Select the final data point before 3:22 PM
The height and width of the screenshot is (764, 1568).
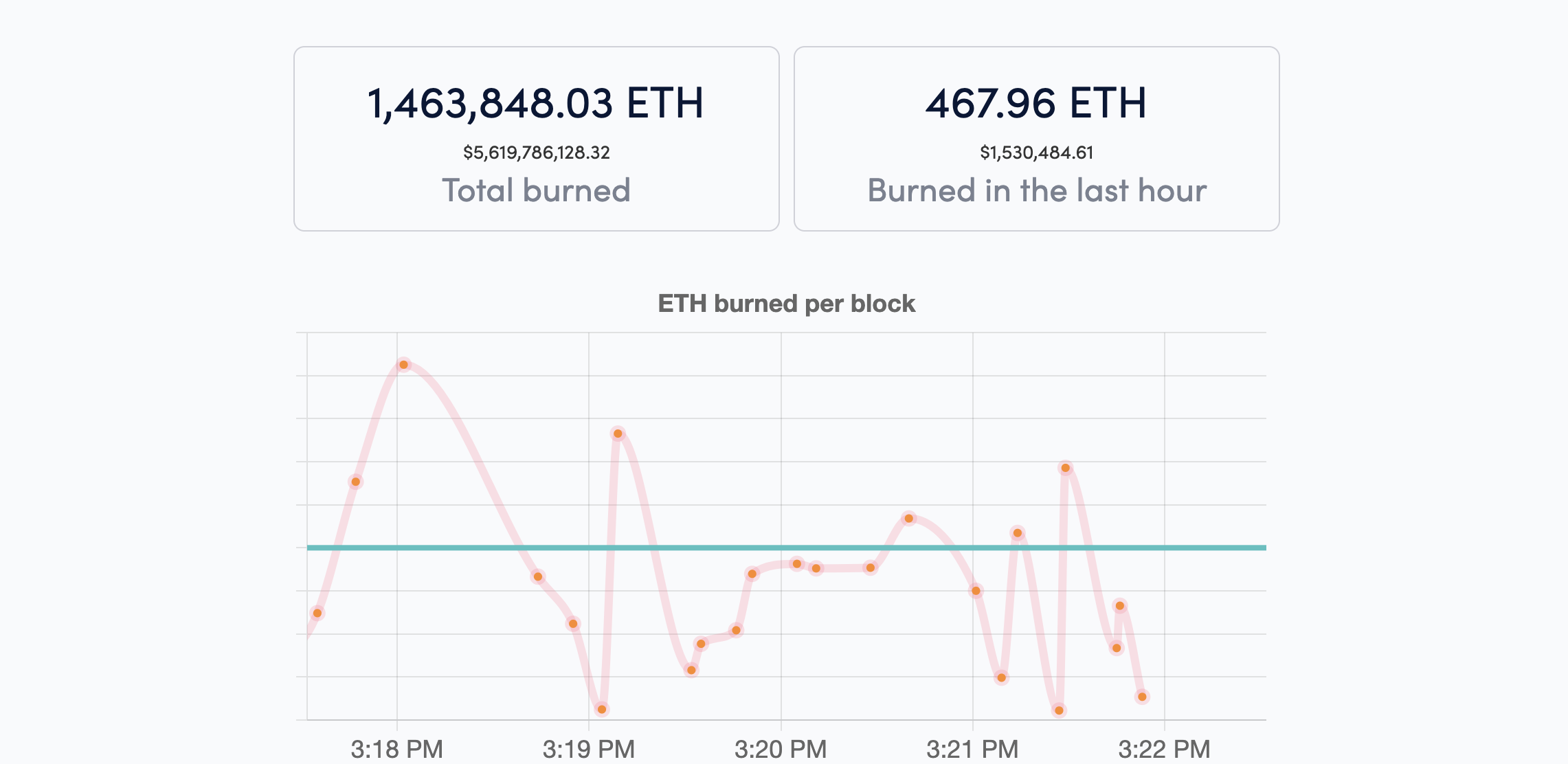click(x=1142, y=697)
